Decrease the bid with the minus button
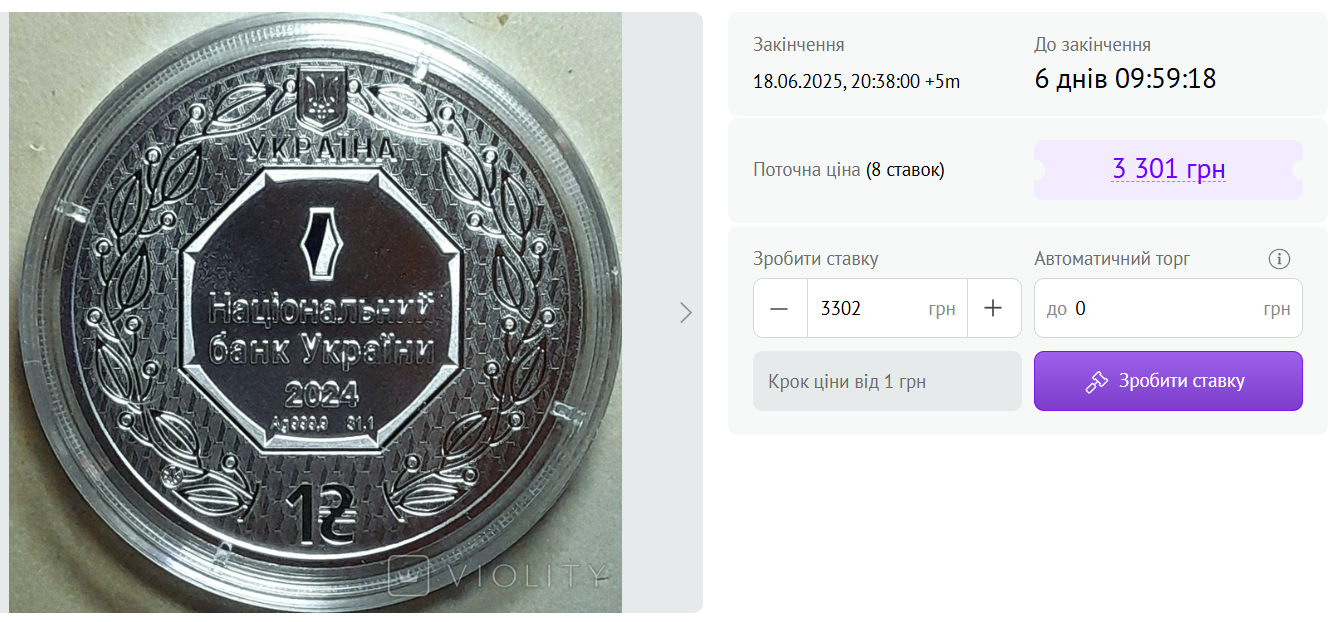The width and height of the screenshot is (1337, 622). point(779,308)
